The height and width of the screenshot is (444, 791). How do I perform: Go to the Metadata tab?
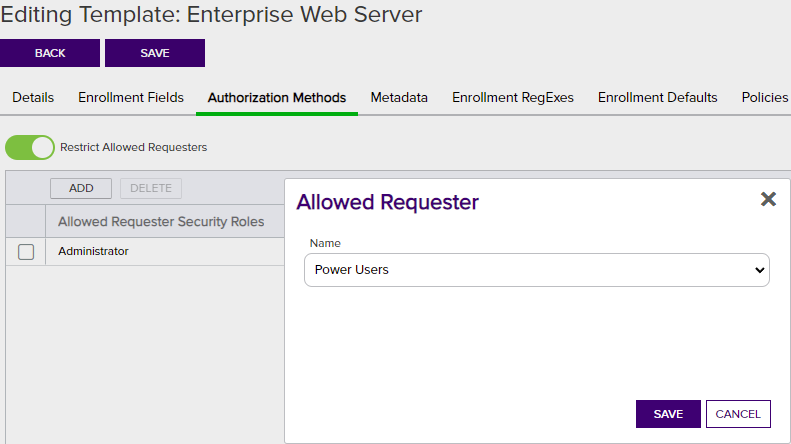pyautogui.click(x=399, y=97)
